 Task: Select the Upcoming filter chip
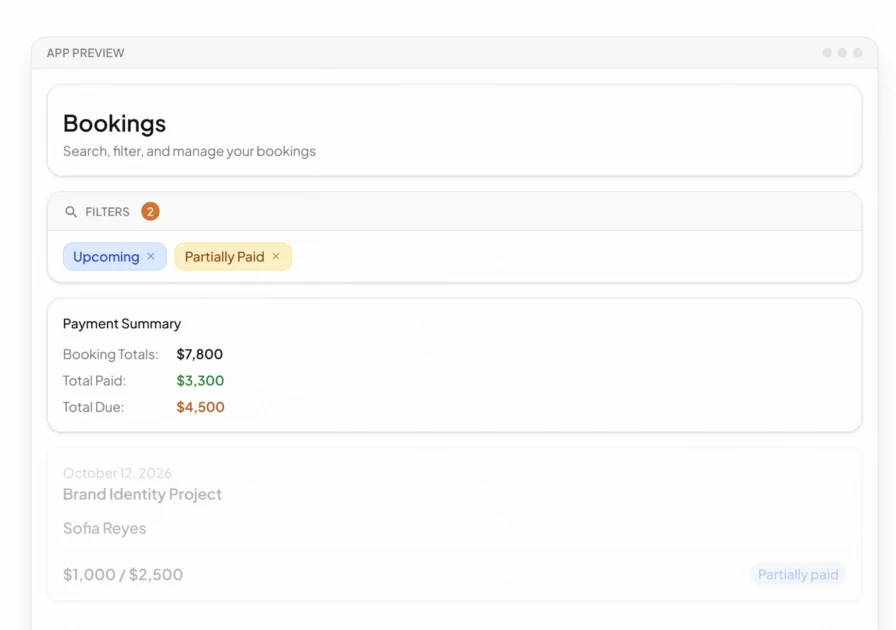click(x=115, y=257)
